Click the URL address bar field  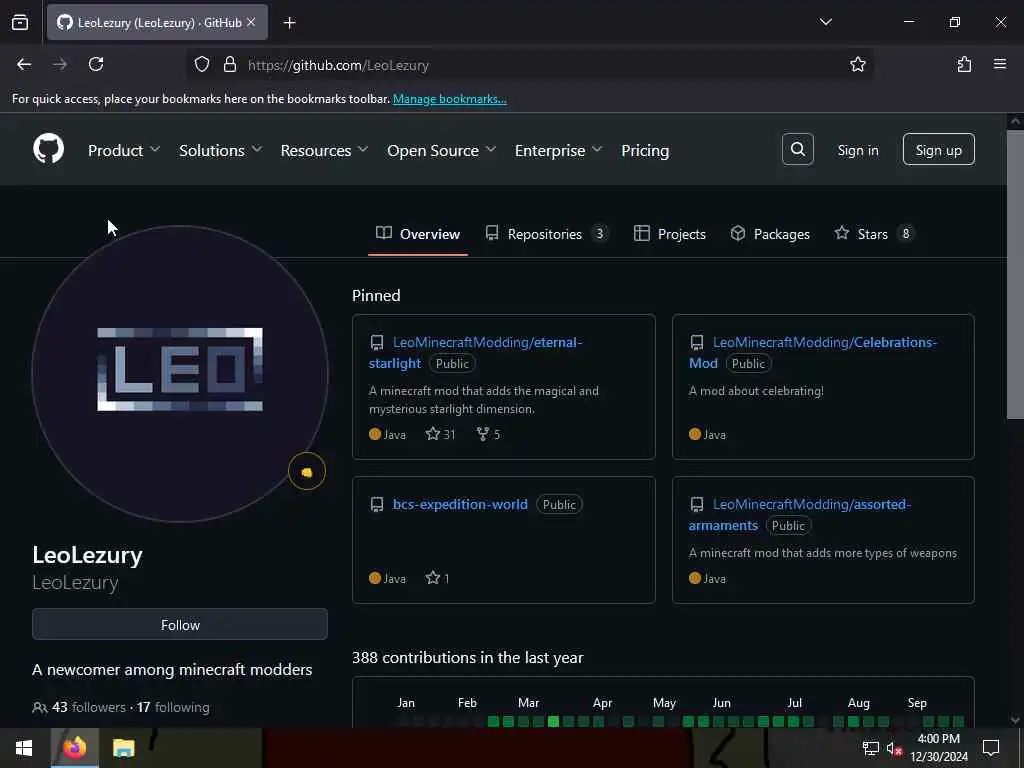[529, 65]
